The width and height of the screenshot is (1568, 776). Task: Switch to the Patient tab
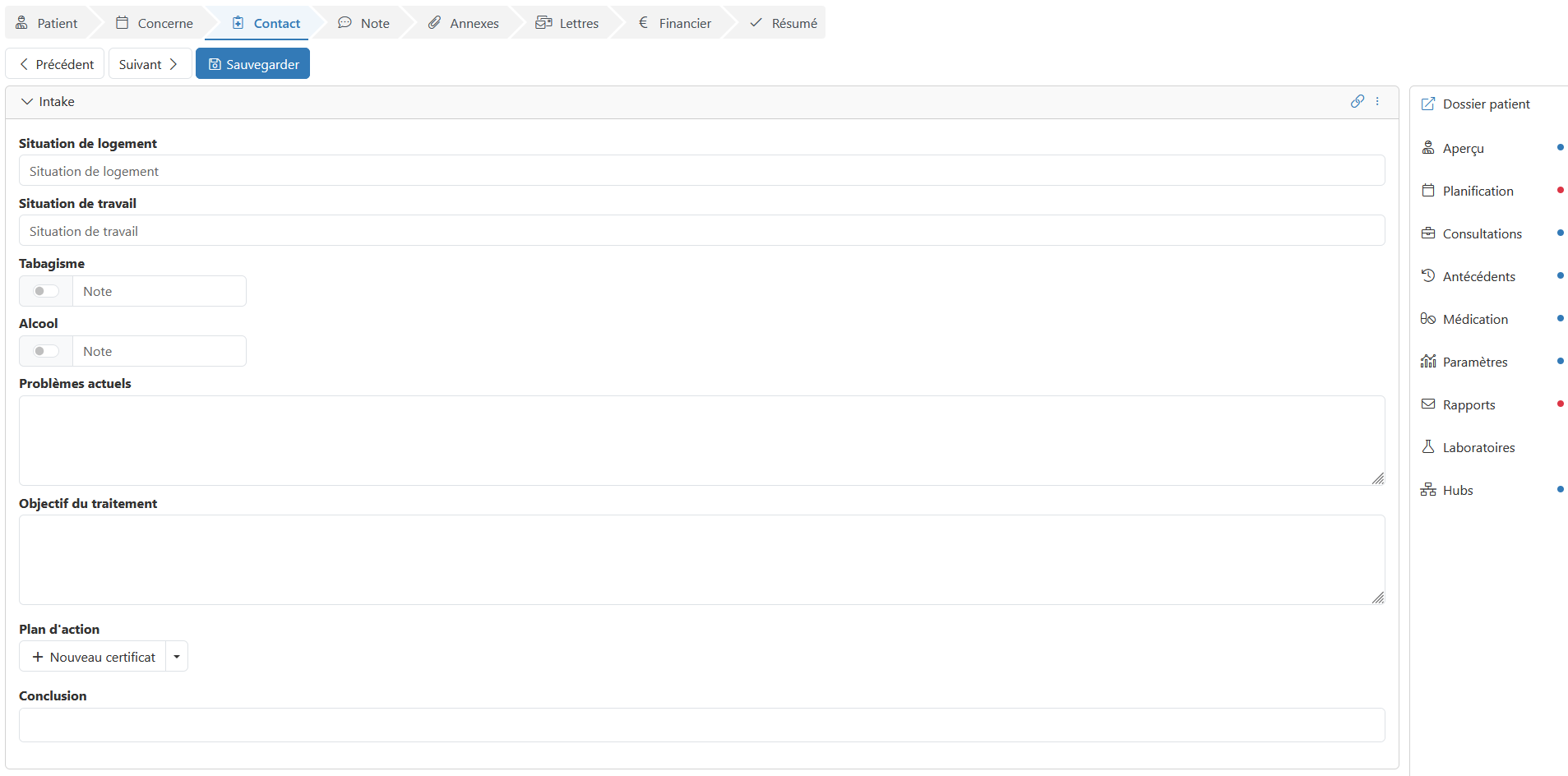tap(47, 23)
